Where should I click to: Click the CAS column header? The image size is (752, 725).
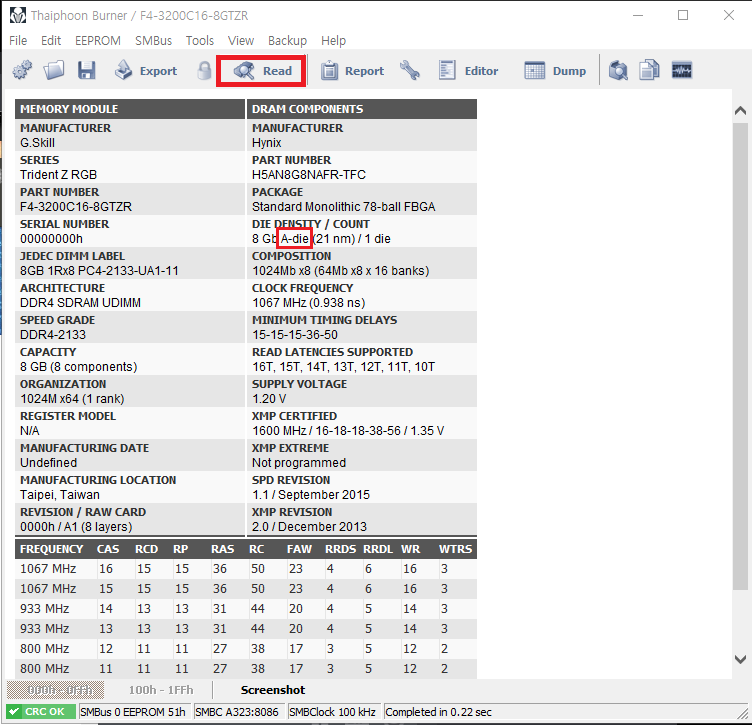(108, 549)
